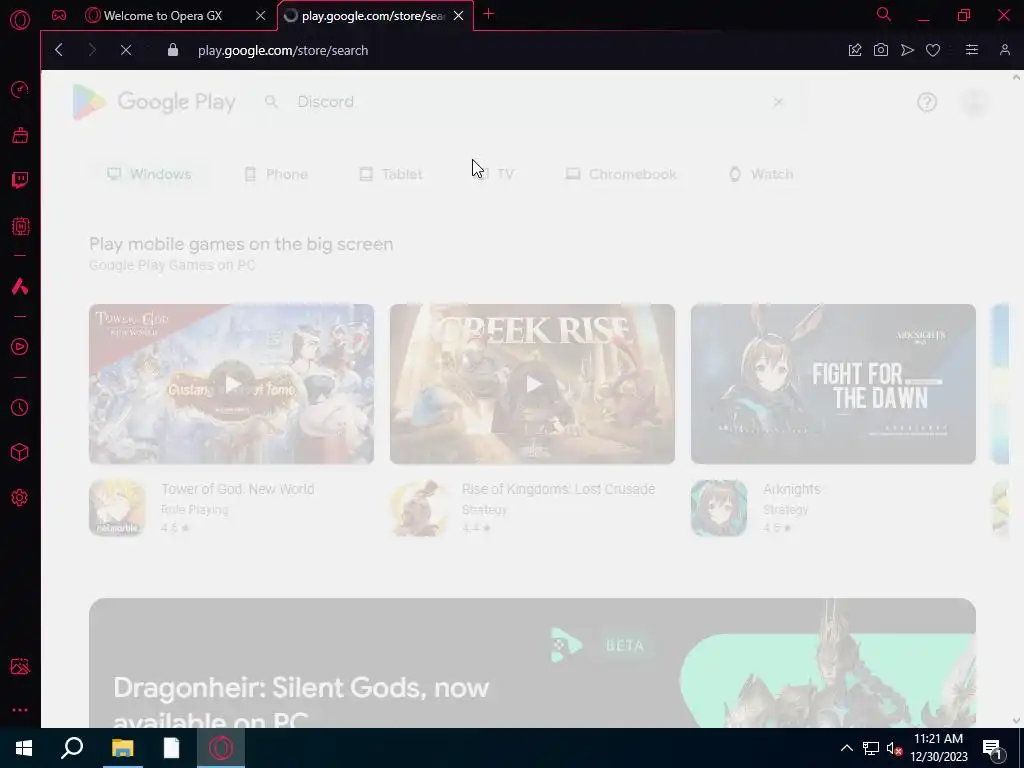Click page scrollbar up arrow

coord(1016,77)
